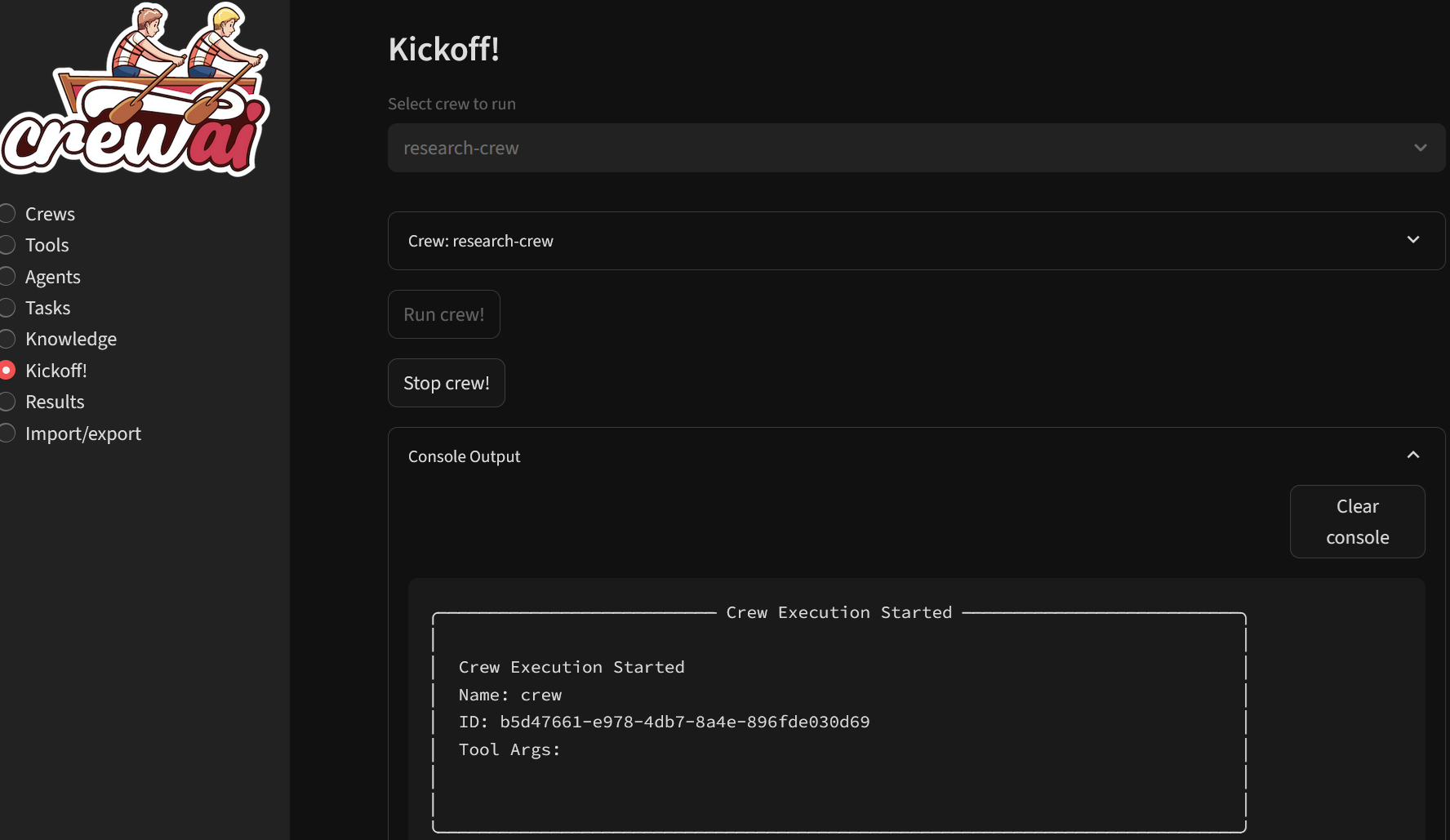The image size is (1450, 840).
Task: Open the research-crew selection dropdown
Action: click(x=916, y=148)
